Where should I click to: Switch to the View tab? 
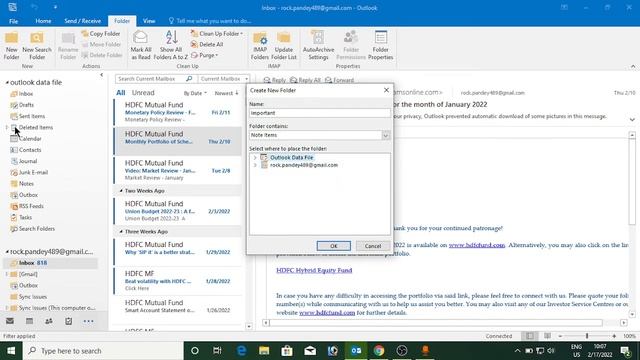click(149, 21)
